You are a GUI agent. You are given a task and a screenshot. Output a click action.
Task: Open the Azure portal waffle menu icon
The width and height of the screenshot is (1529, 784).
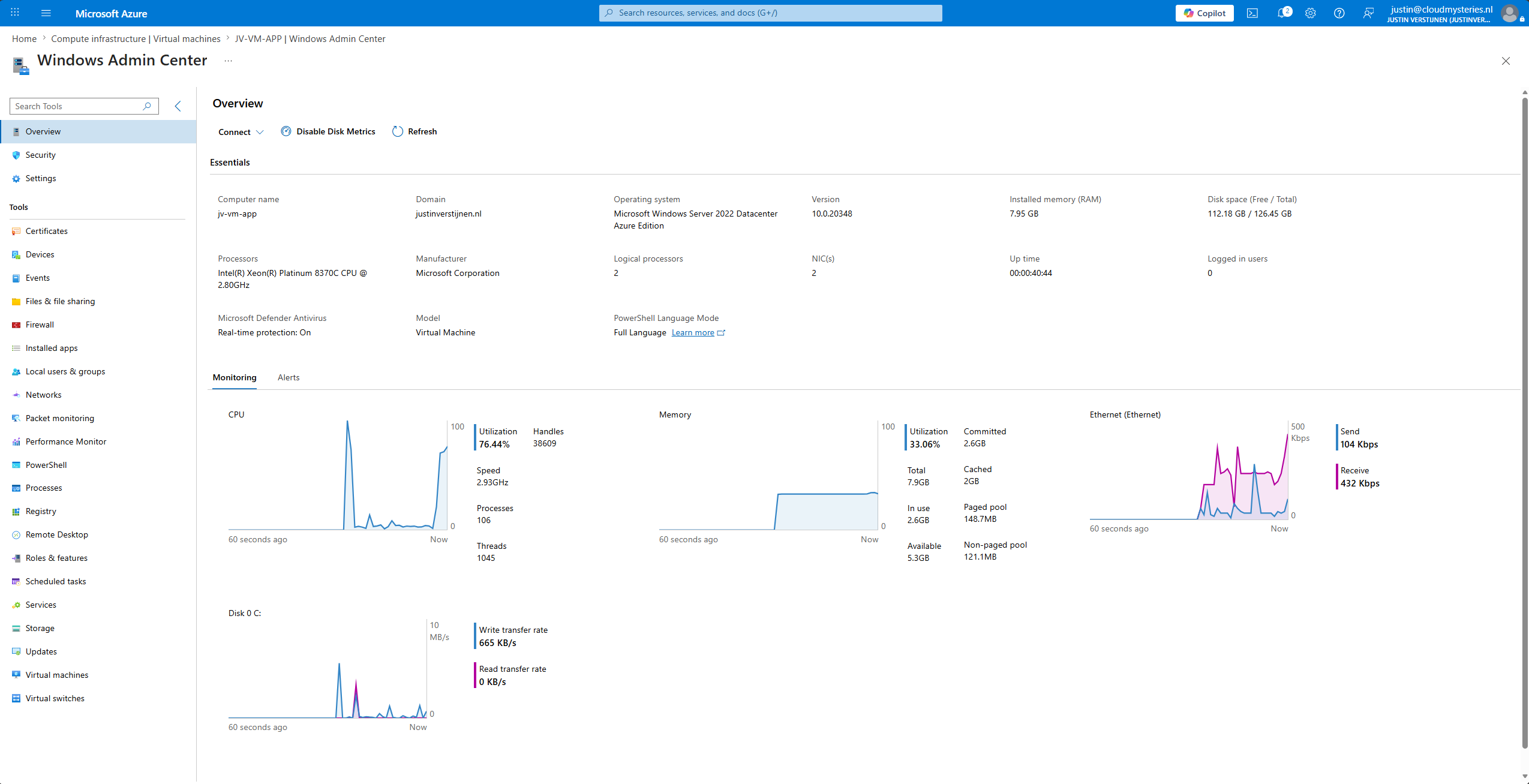15,13
